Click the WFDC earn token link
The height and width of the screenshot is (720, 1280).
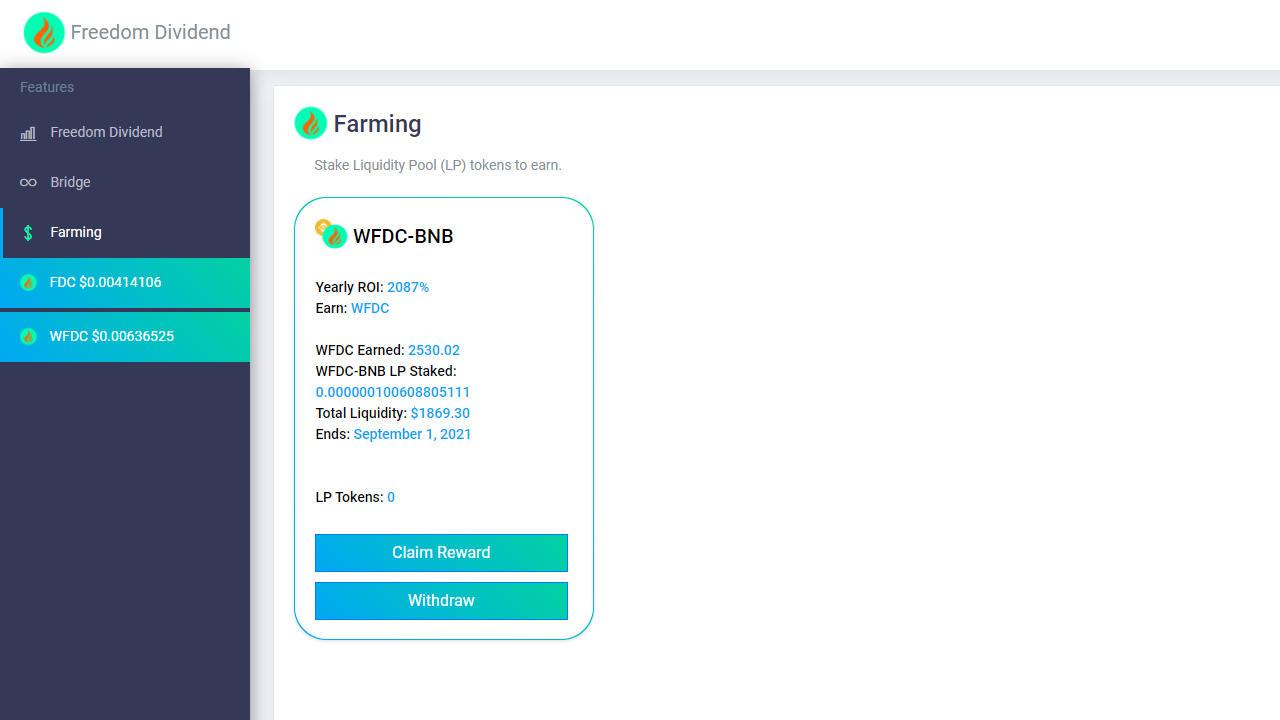(x=370, y=308)
